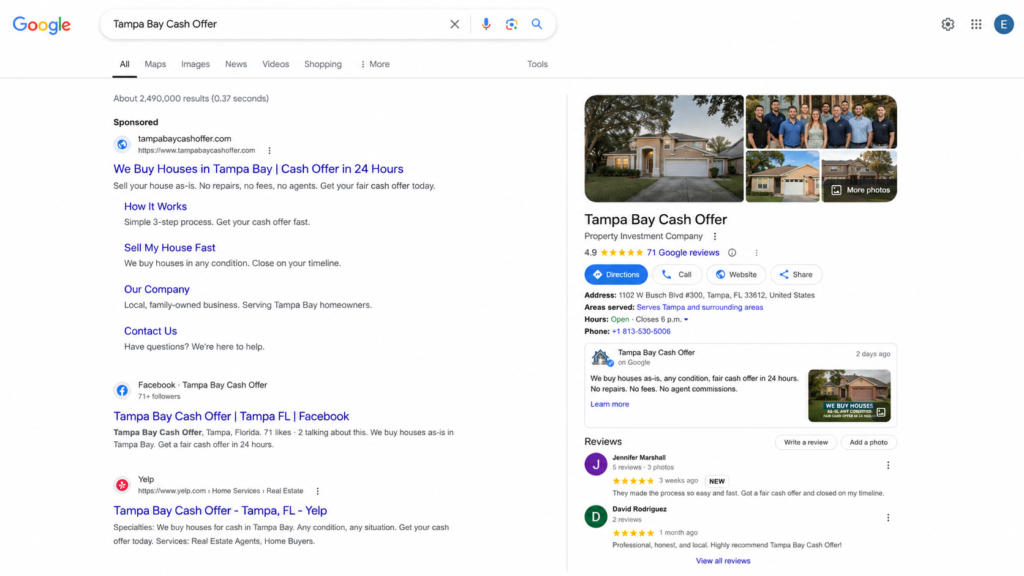Click the Yelp favicon icon
Viewport: 1024px width, 576px height.
coord(122,485)
